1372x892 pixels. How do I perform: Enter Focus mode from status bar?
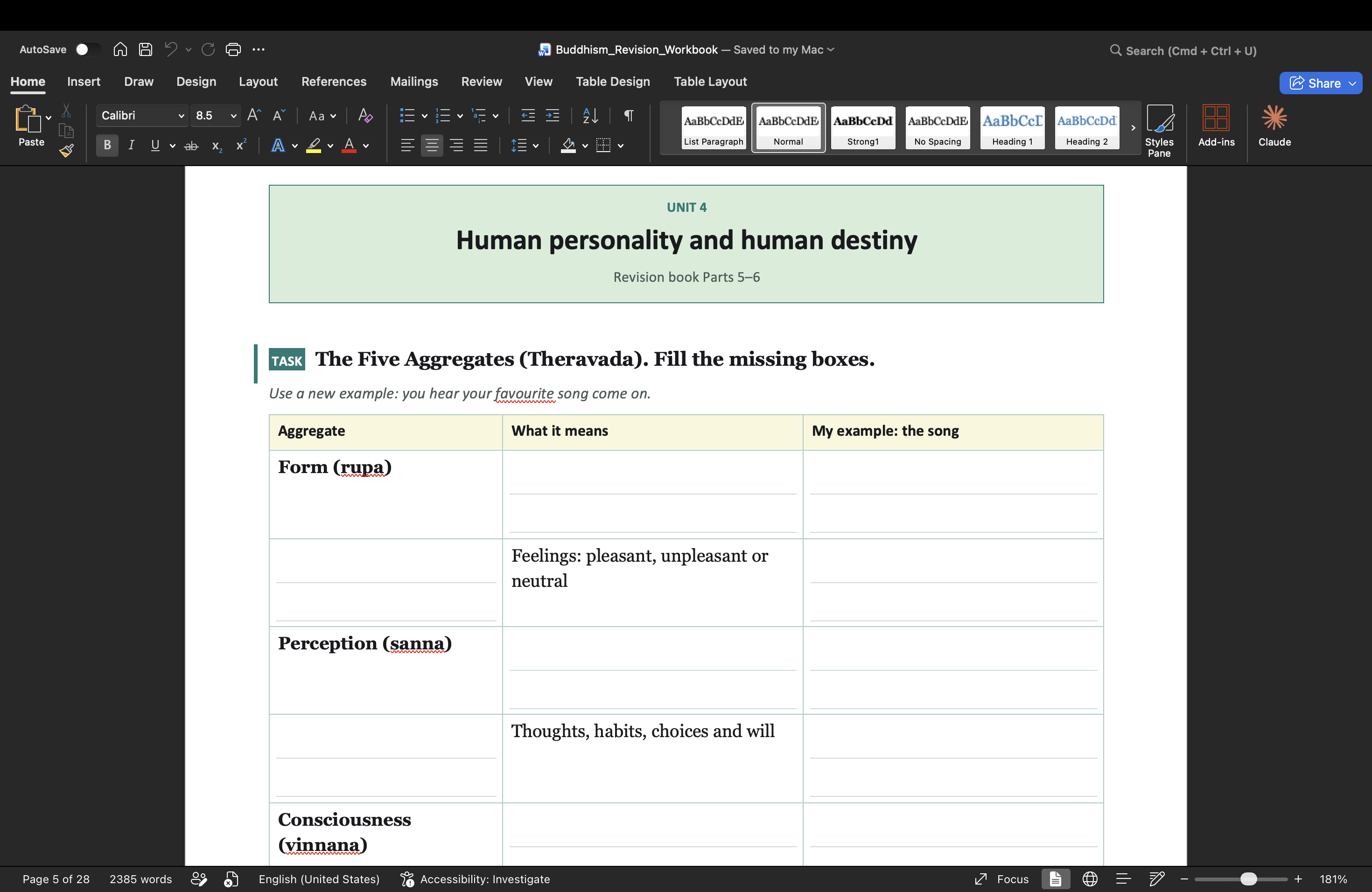pos(1002,879)
